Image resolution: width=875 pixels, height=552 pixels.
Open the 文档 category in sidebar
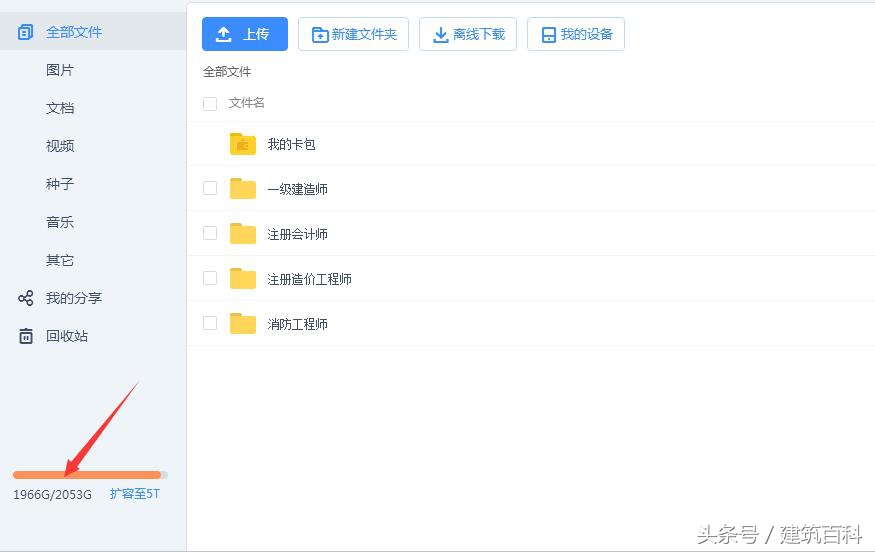pyautogui.click(x=60, y=108)
